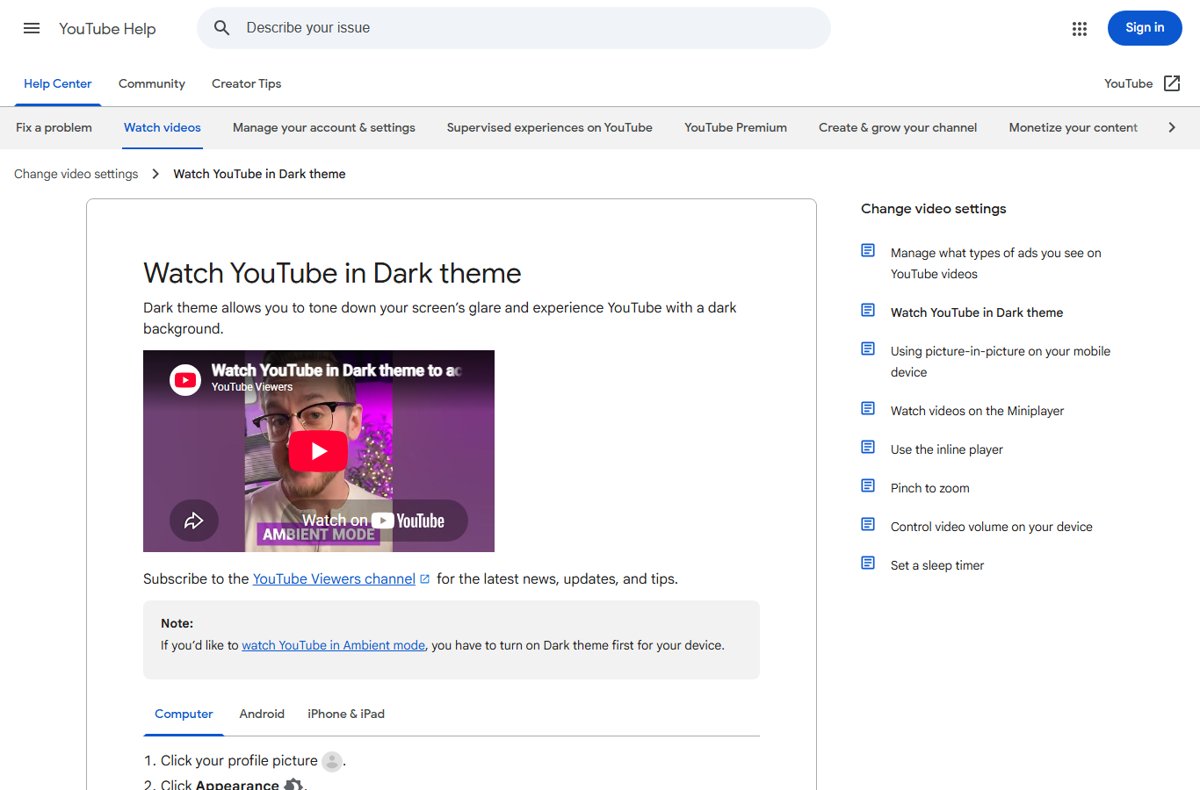Open the YouTube link at top right

(1128, 84)
